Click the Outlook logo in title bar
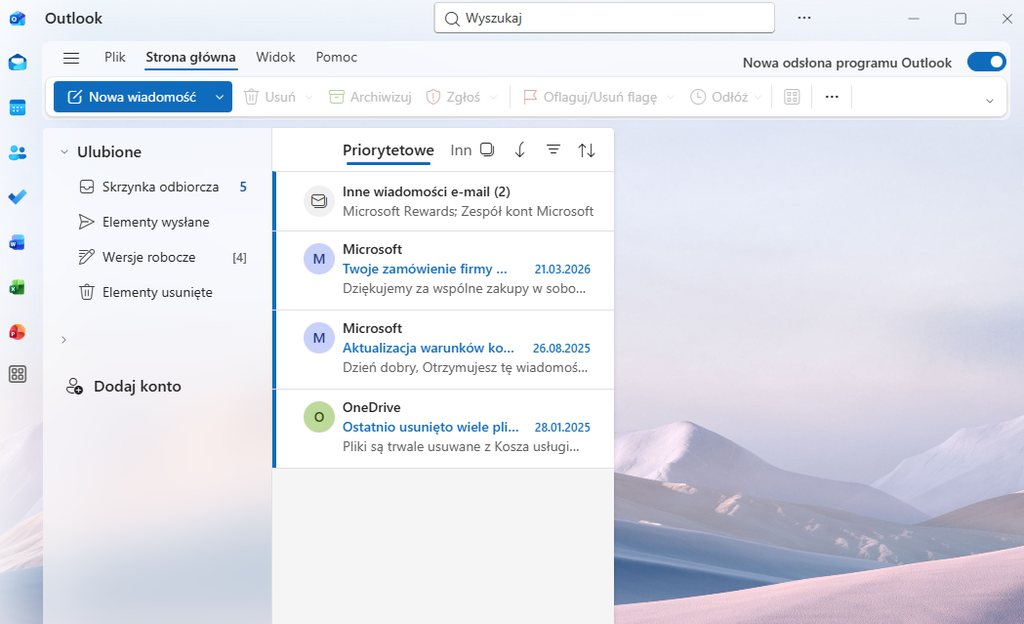The image size is (1024, 624). pyautogui.click(x=18, y=18)
